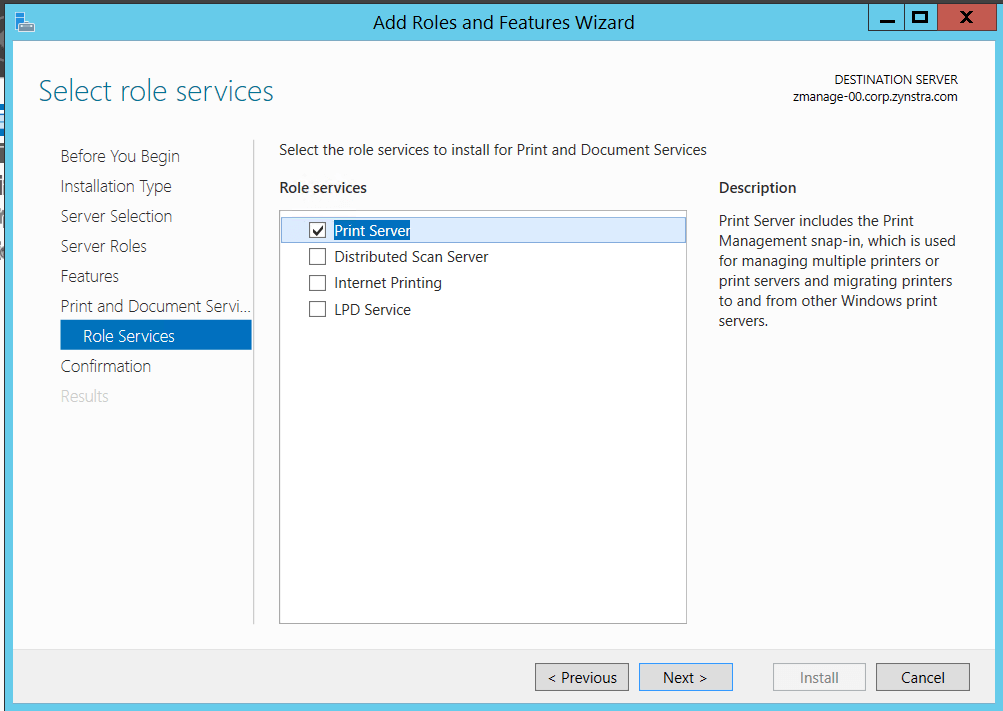Minimize the Add Roles and Features Wizard
This screenshot has width=1003, height=711.
[x=886, y=17]
